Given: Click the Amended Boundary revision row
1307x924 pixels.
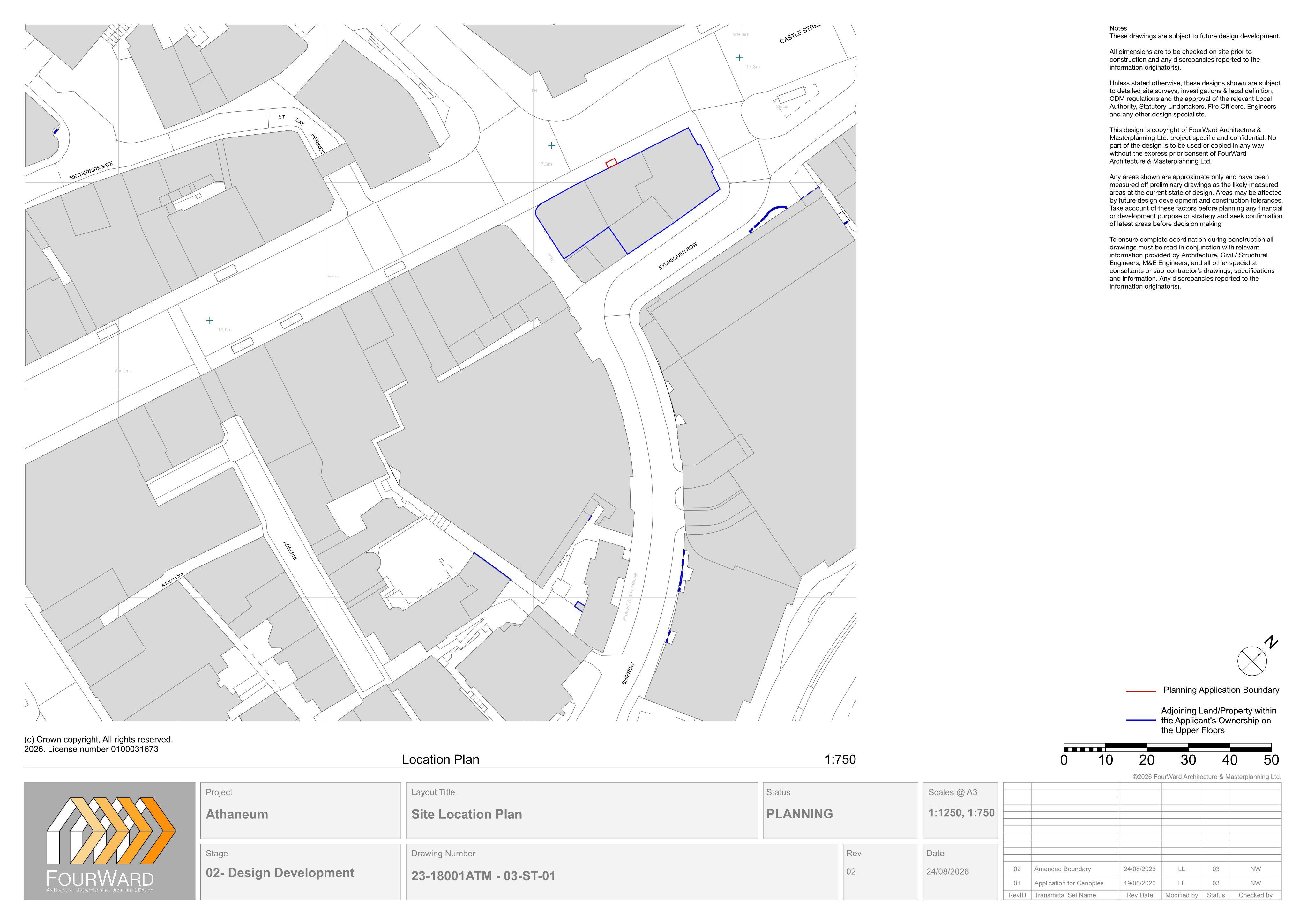Looking at the screenshot, I should 1142,869.
